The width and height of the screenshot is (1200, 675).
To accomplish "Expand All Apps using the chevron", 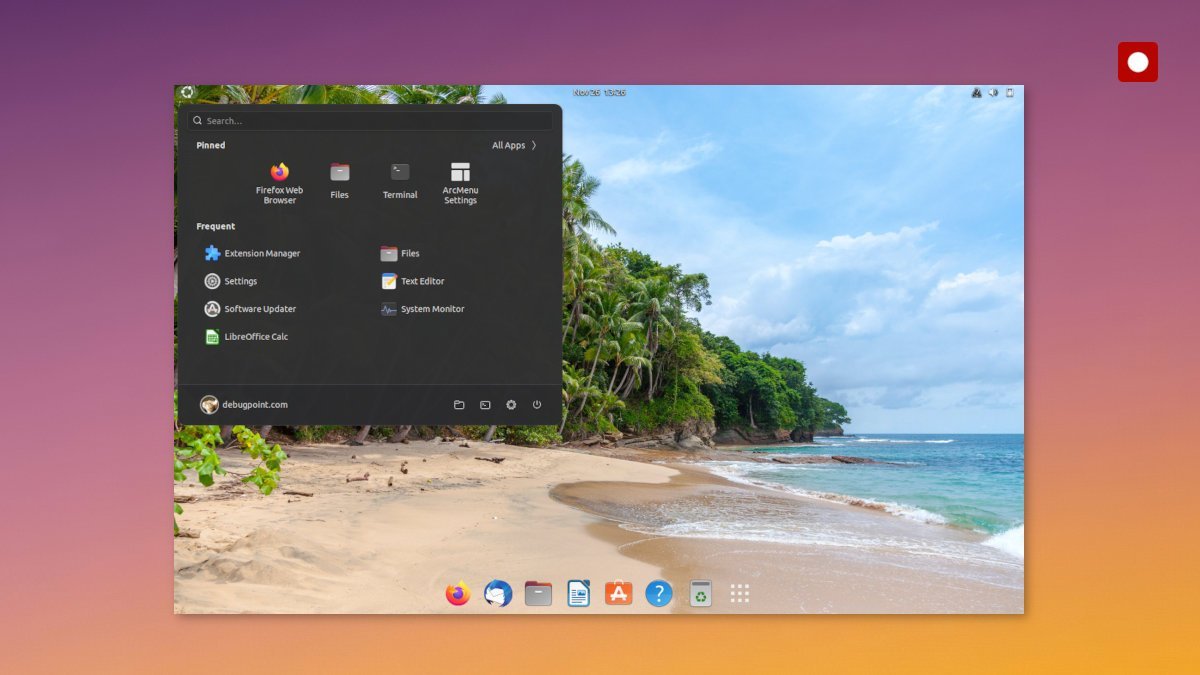I will 513,145.
